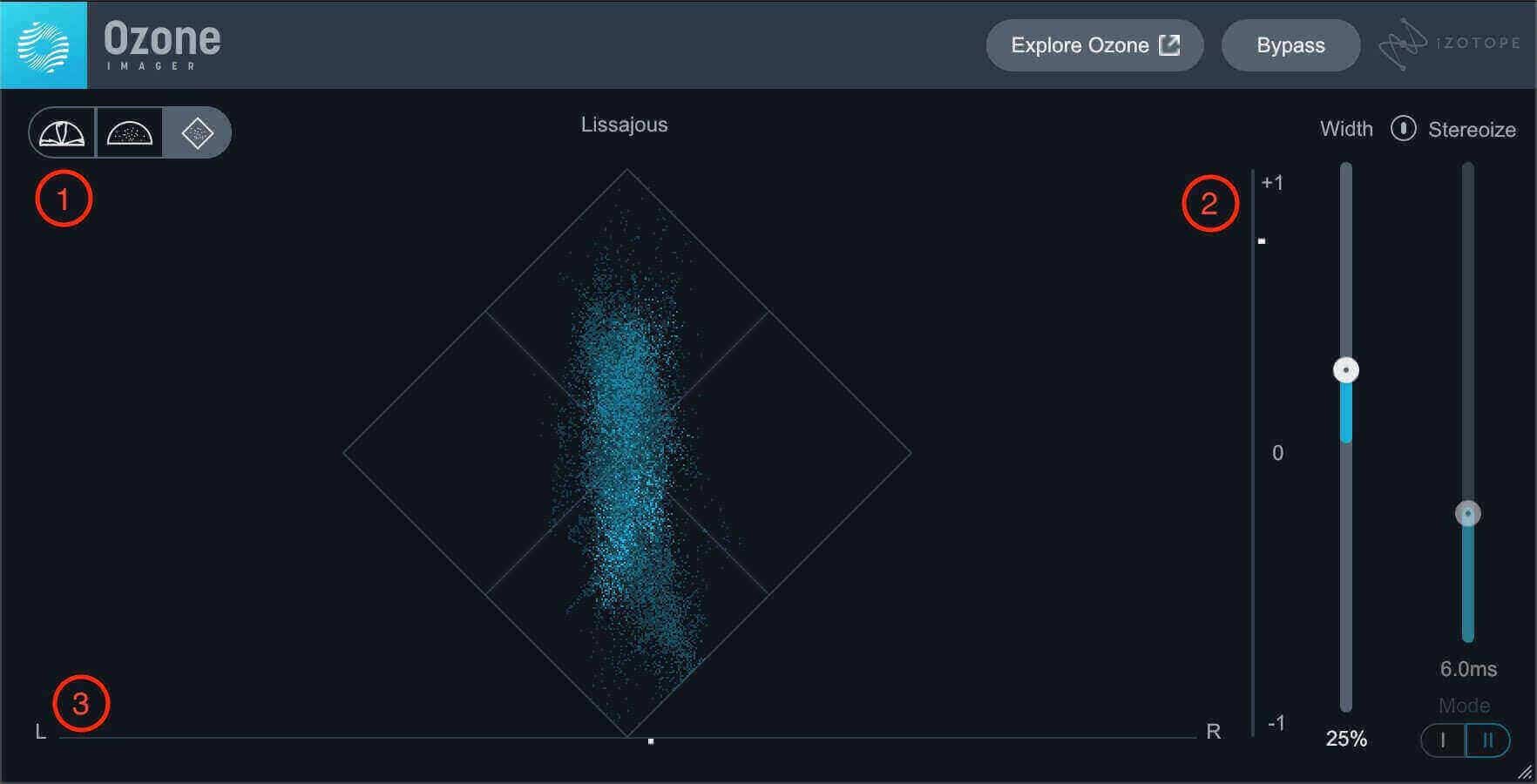Toggle the Stereoize power button
The width and height of the screenshot is (1537, 784).
[x=1403, y=129]
